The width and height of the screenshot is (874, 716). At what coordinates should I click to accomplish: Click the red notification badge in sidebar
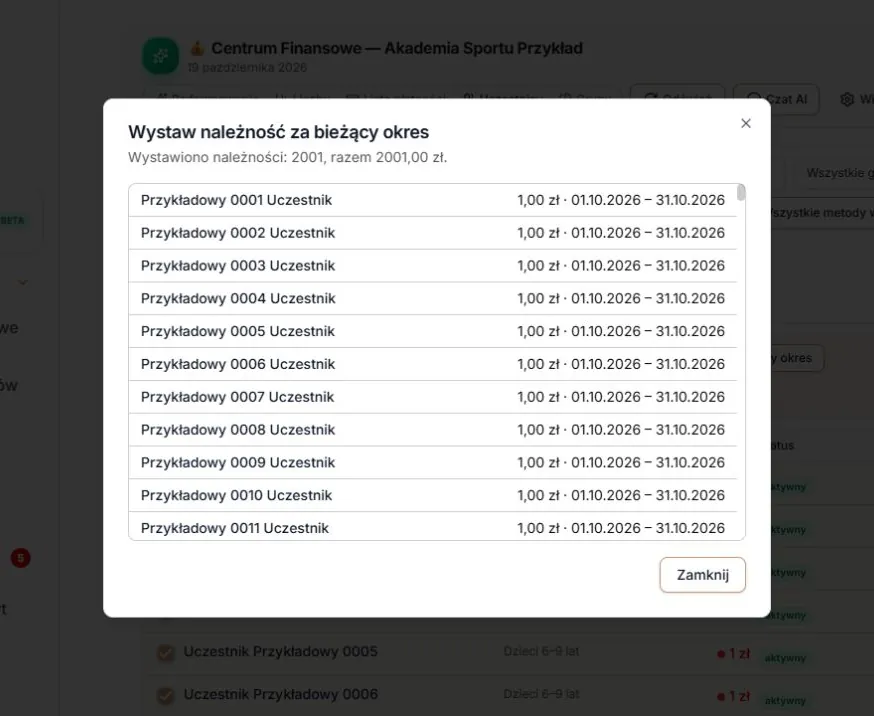(21, 558)
